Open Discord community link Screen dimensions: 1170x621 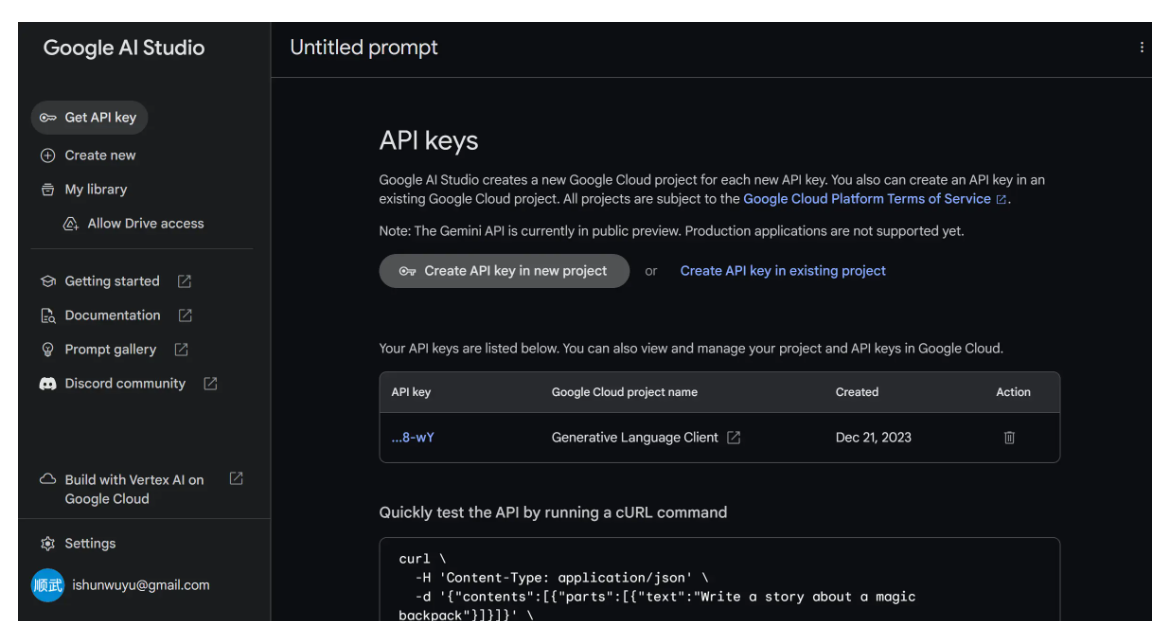[125, 384]
